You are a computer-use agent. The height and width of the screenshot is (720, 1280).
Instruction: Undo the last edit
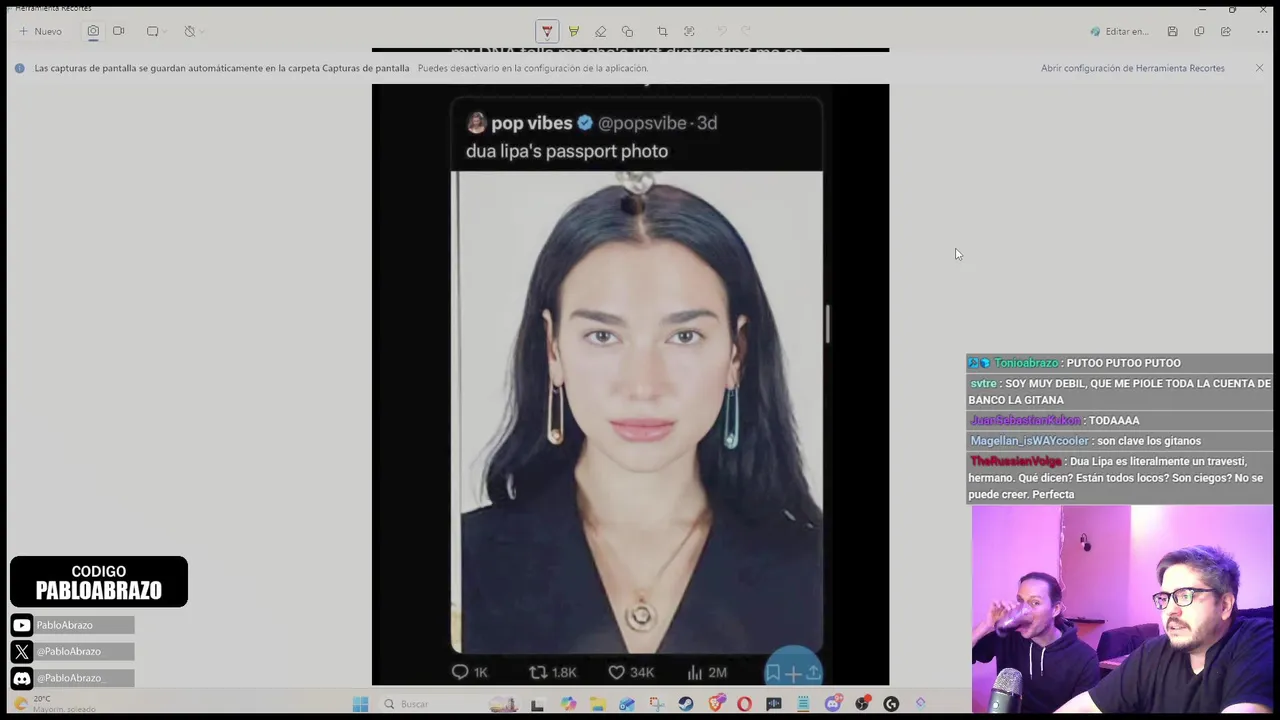point(722,31)
